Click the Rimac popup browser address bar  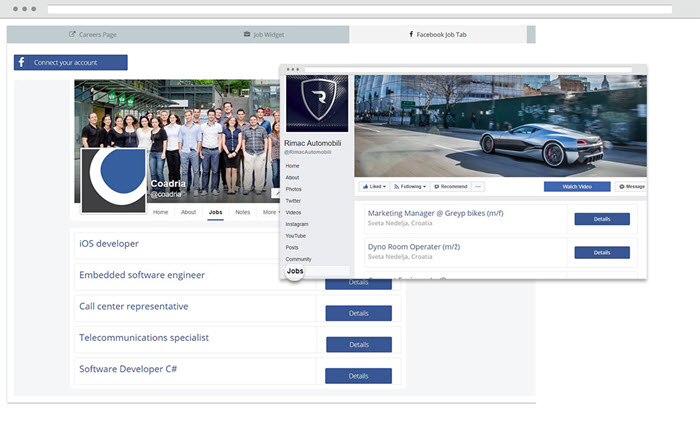click(x=468, y=70)
